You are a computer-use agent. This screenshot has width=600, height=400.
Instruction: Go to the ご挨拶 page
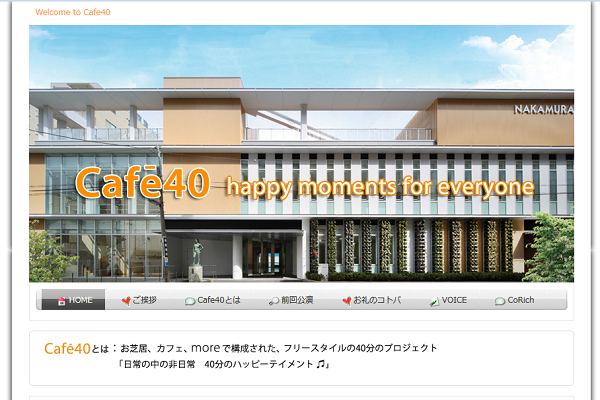coord(144,300)
